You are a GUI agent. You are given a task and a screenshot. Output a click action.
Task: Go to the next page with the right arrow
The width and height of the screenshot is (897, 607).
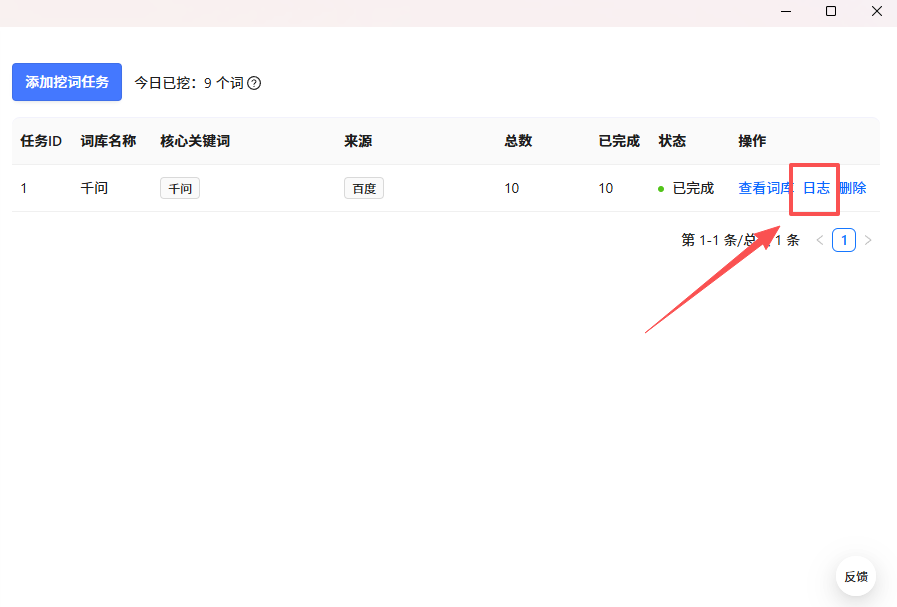868,240
